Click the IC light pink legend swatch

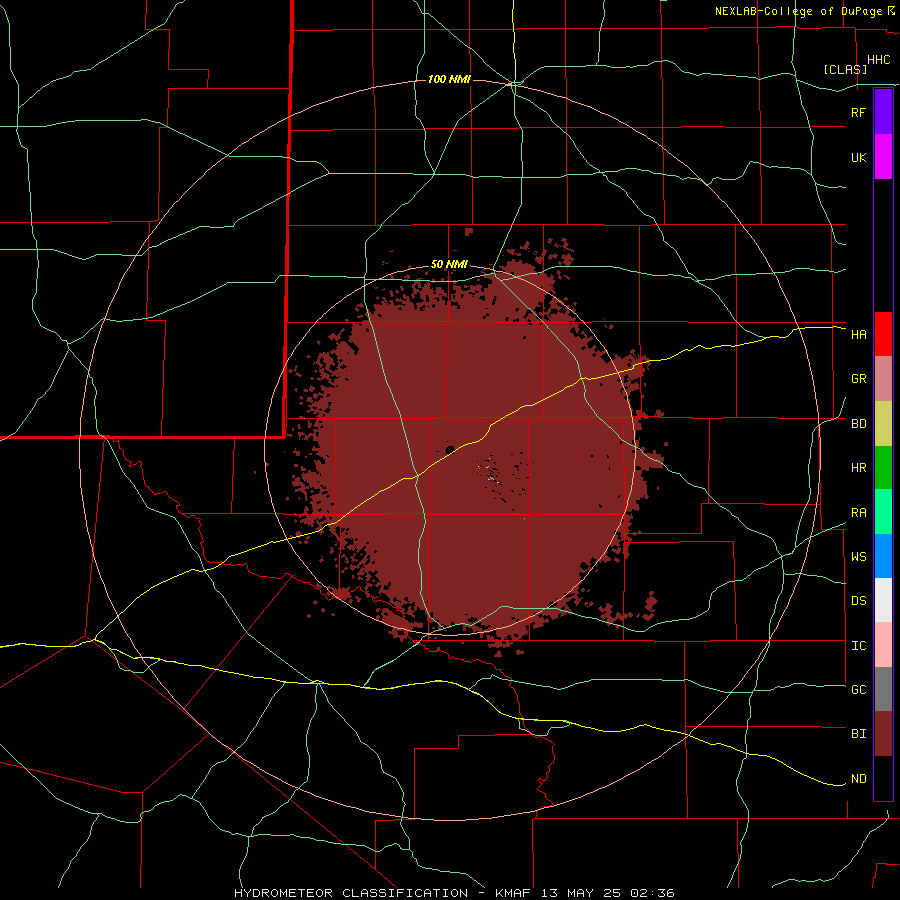pyautogui.click(x=883, y=645)
